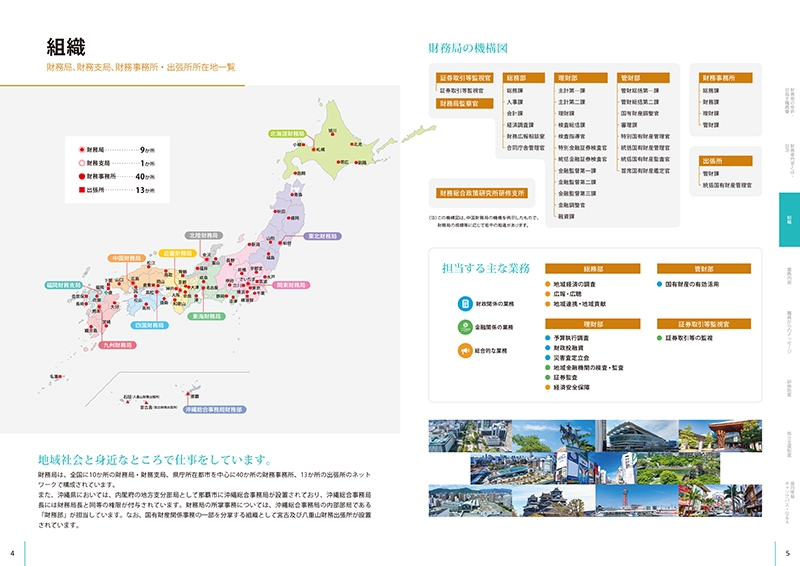Click the 管財部 header in the organization chart
The image size is (800, 566).
(x=643, y=78)
